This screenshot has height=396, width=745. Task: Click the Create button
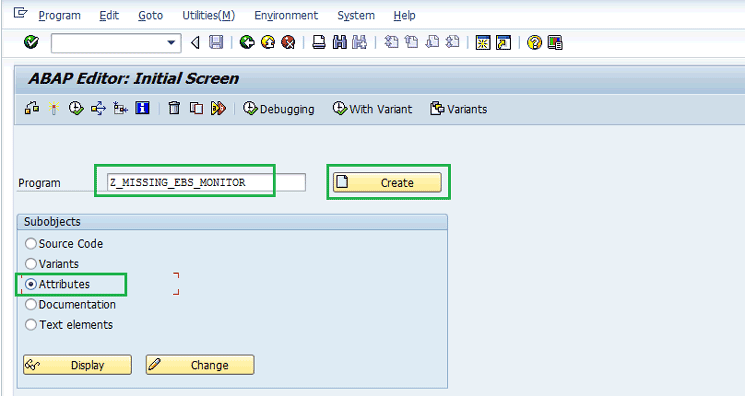(x=387, y=183)
